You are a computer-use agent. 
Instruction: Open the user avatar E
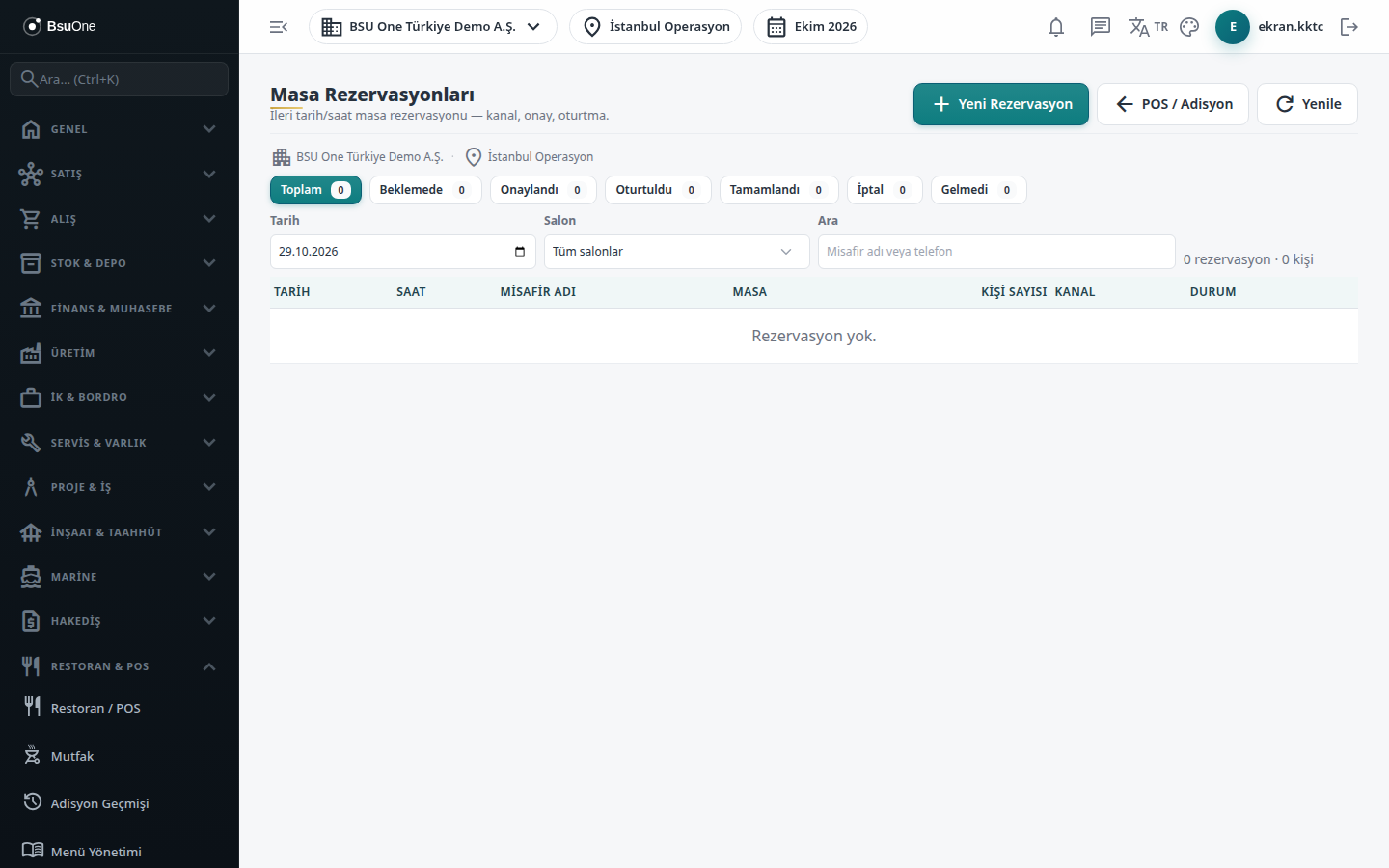[x=1233, y=27]
